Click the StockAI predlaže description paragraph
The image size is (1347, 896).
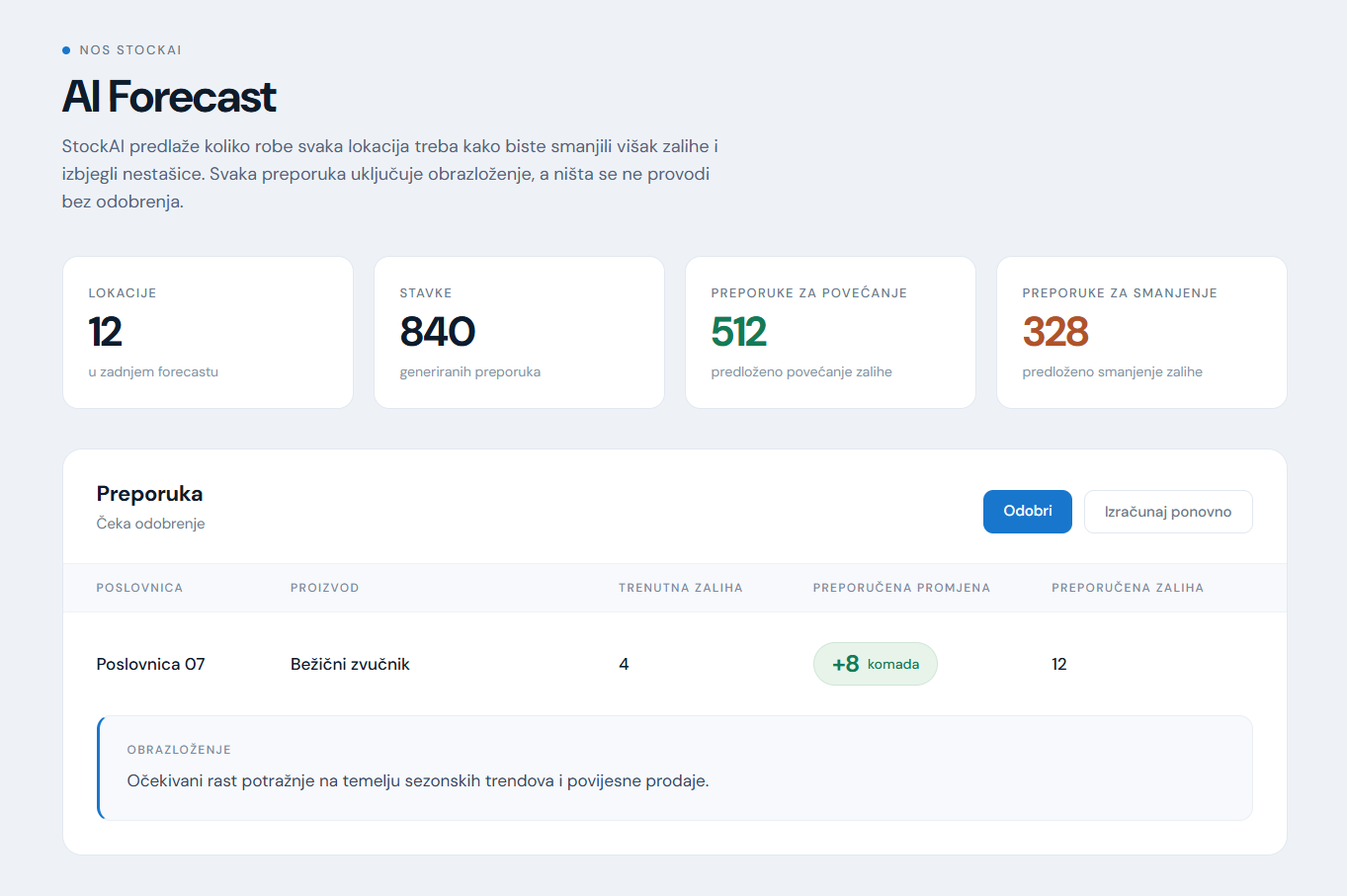390,174
